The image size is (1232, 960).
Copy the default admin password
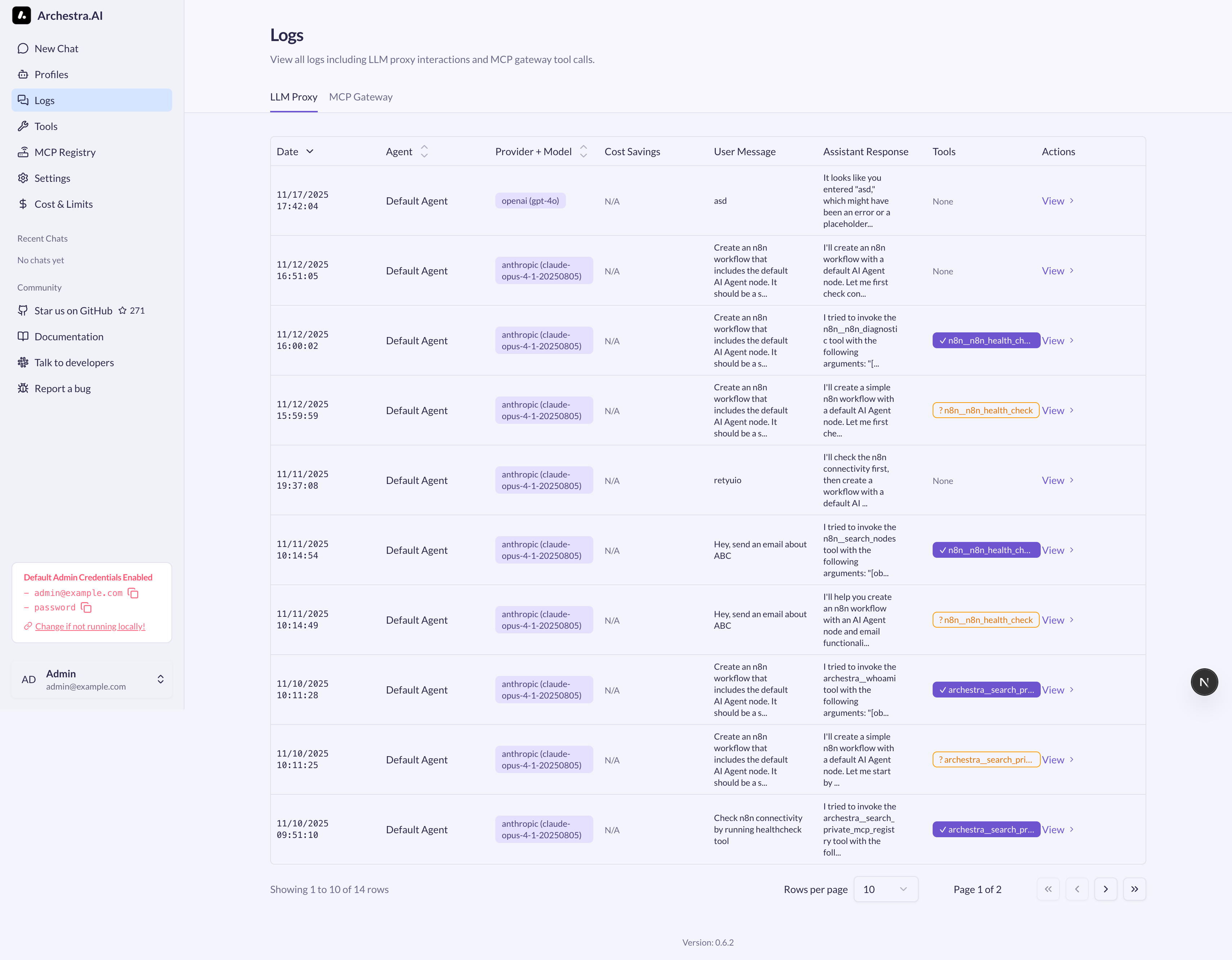coord(86,607)
